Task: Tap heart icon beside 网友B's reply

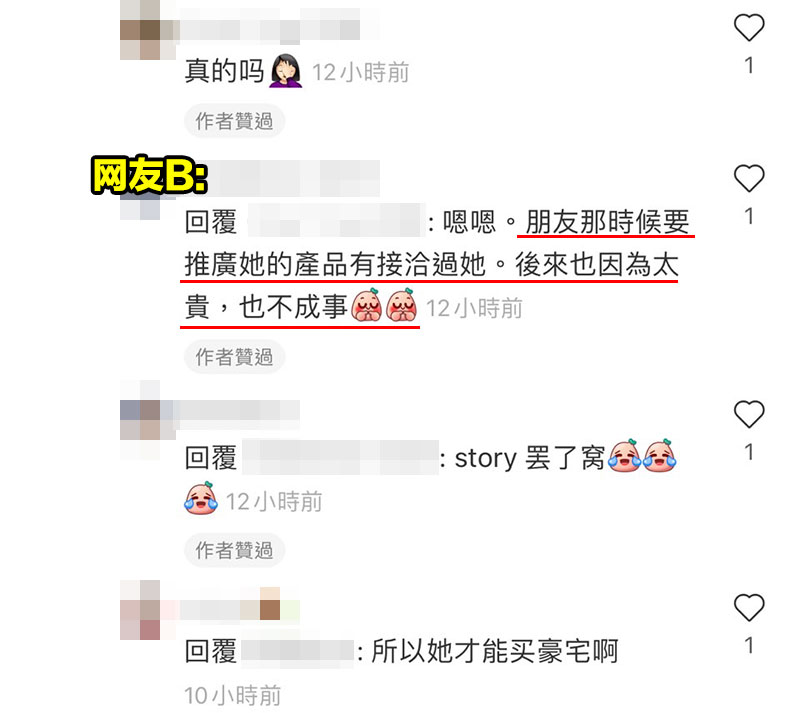Action: click(748, 179)
